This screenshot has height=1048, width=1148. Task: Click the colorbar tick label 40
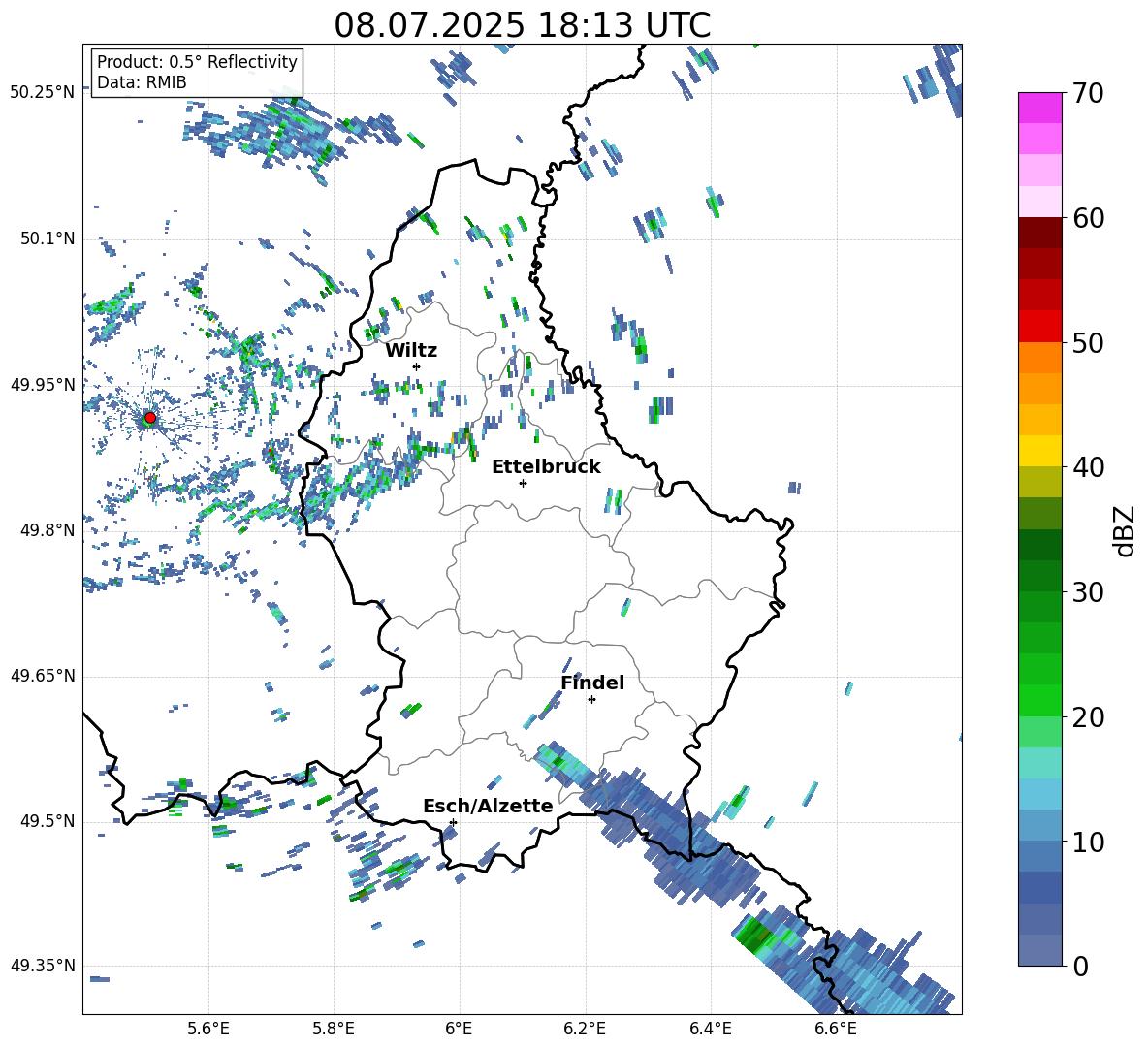pos(1088,467)
